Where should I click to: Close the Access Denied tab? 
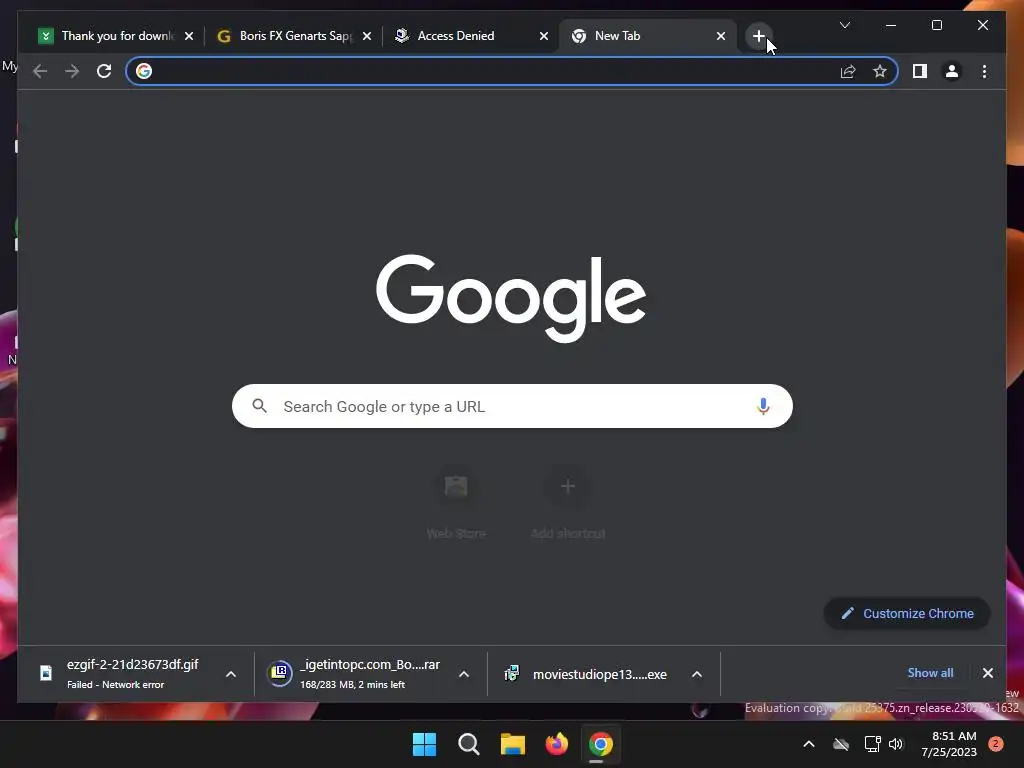(543, 36)
